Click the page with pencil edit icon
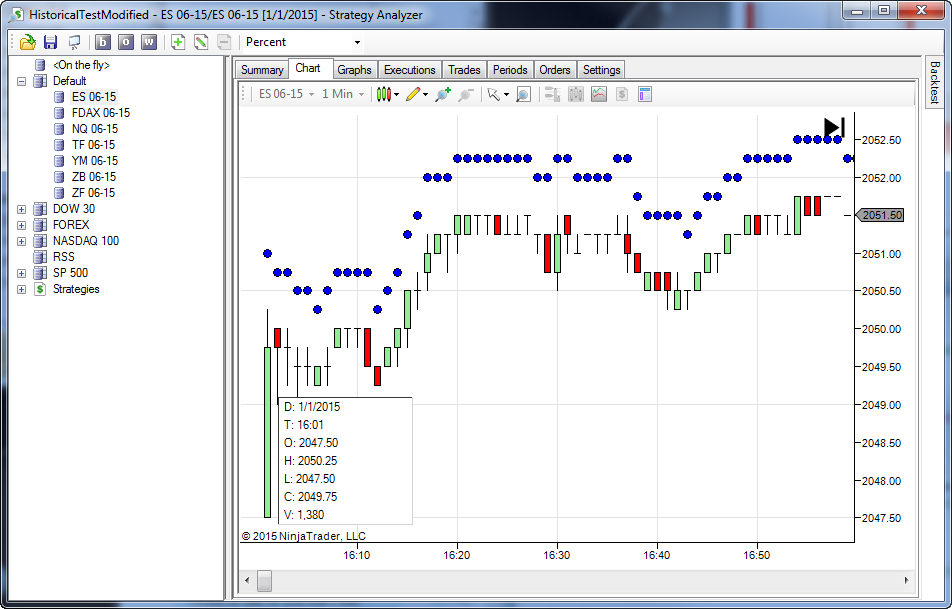This screenshot has height=609, width=952. (201, 42)
